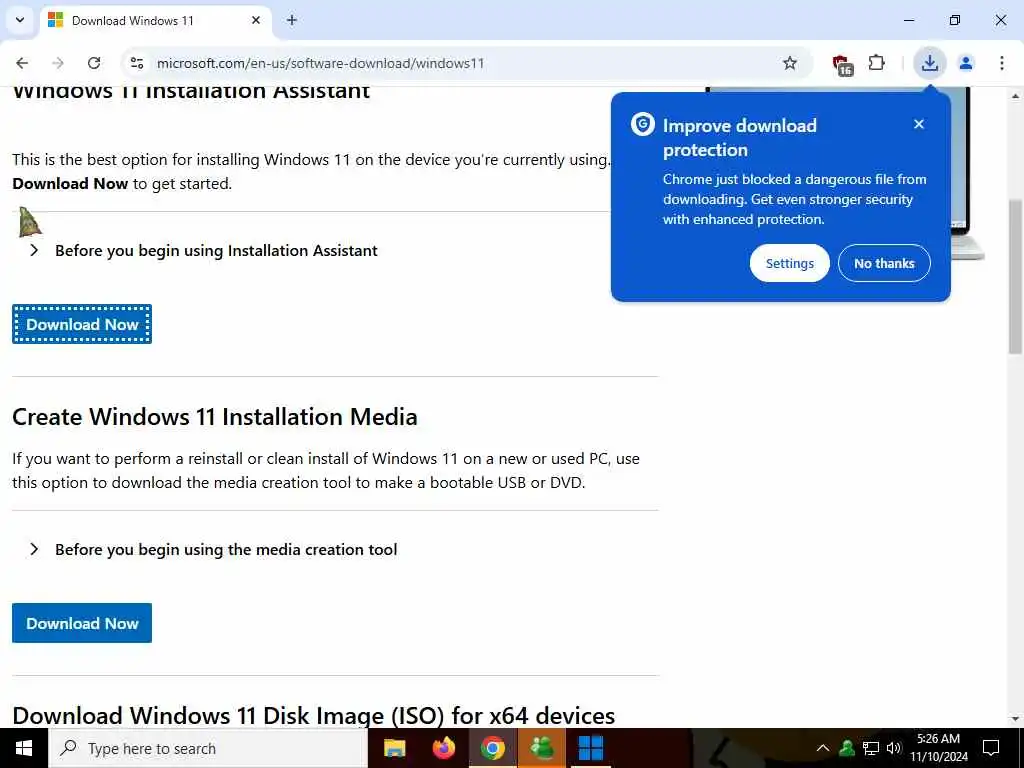Open the blue Windows 11 logo taskbar app

point(591,748)
